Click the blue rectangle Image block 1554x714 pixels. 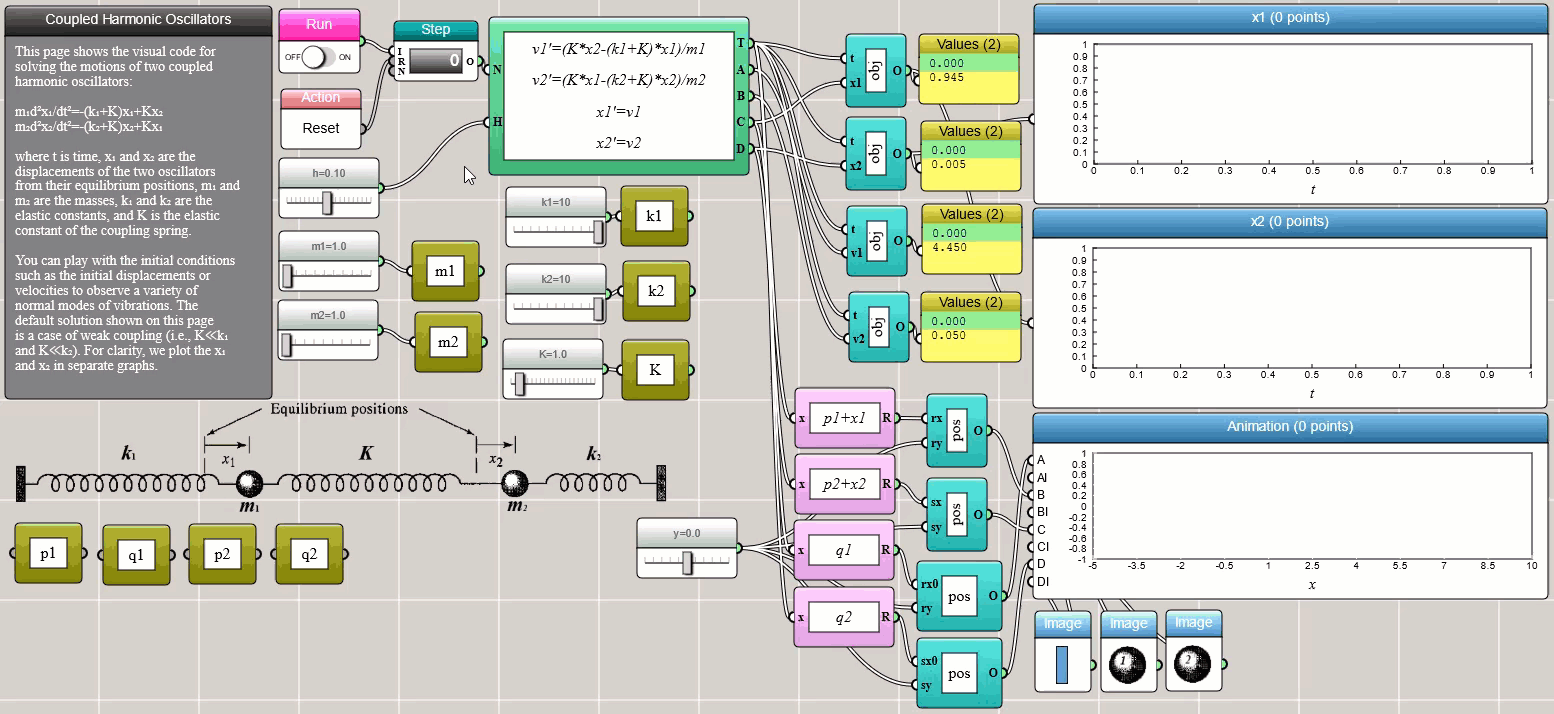(x=1062, y=652)
